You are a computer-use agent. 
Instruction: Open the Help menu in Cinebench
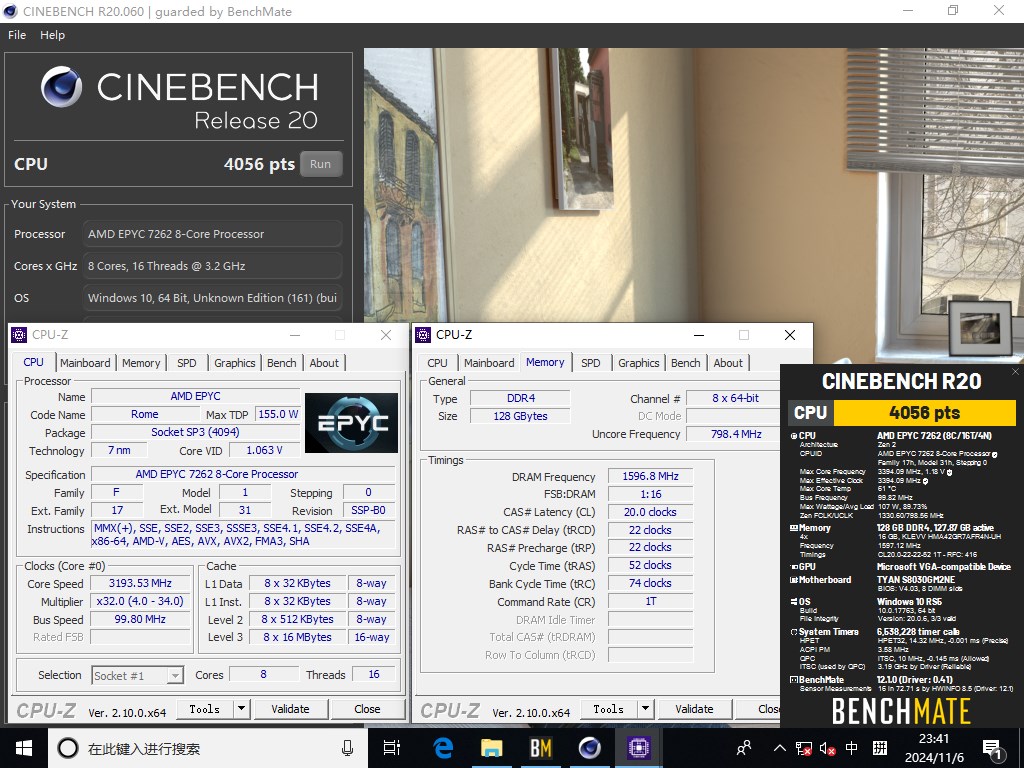52,35
